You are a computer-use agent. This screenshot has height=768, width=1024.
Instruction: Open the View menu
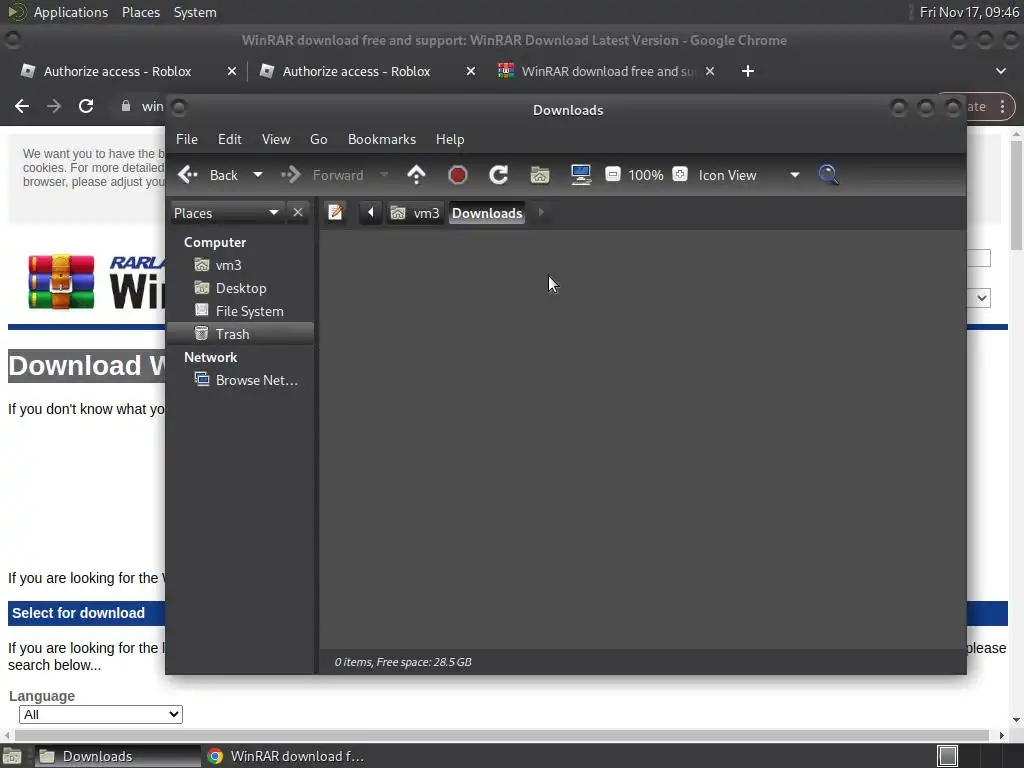pos(276,139)
